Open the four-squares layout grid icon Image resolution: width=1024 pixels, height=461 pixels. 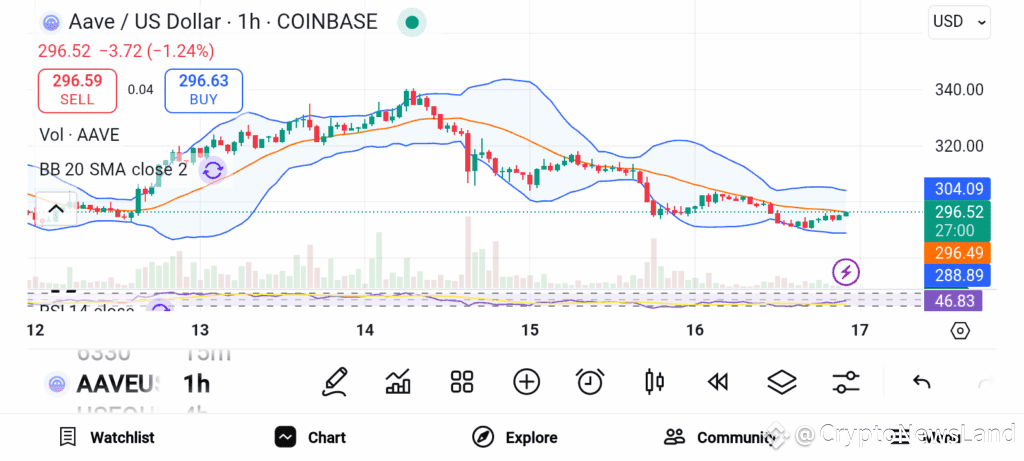click(462, 382)
